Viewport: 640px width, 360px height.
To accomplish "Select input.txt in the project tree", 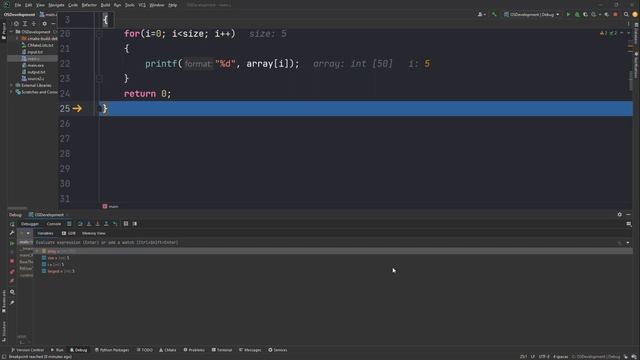I will [32, 52].
